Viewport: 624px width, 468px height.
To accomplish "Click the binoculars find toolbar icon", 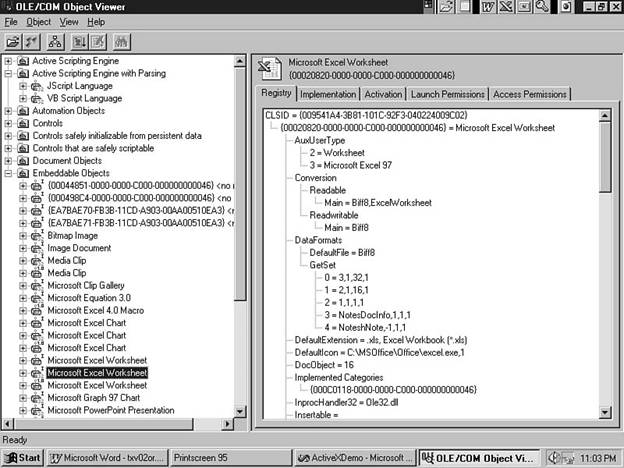I will (x=122, y=42).
